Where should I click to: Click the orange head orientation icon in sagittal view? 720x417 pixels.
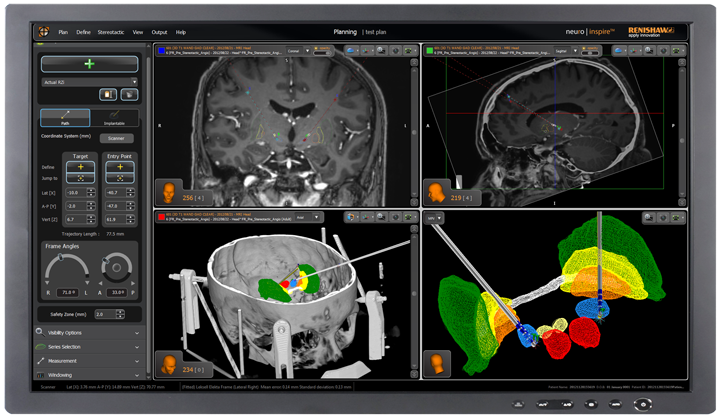click(436, 191)
